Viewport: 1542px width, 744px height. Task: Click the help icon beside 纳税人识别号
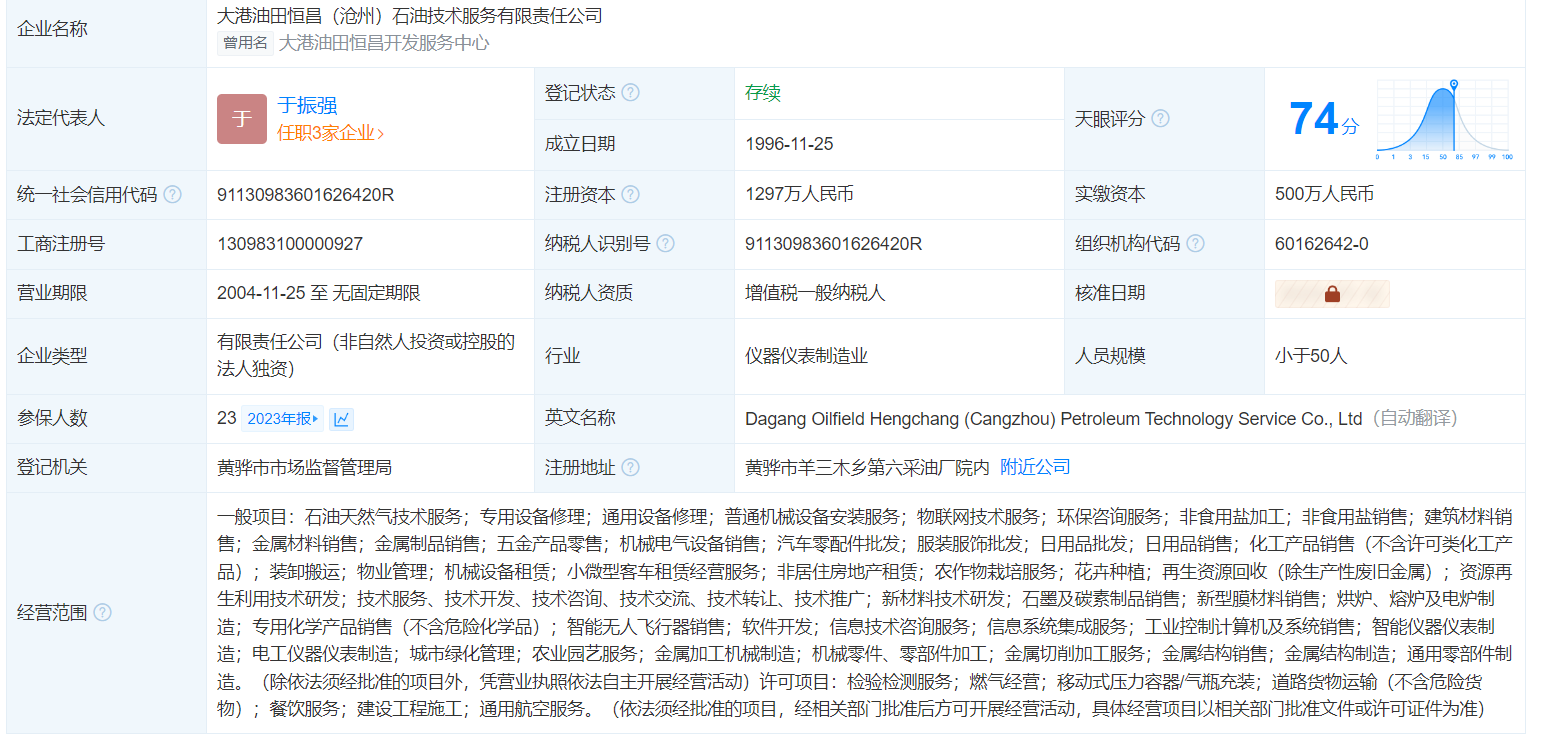click(665, 243)
